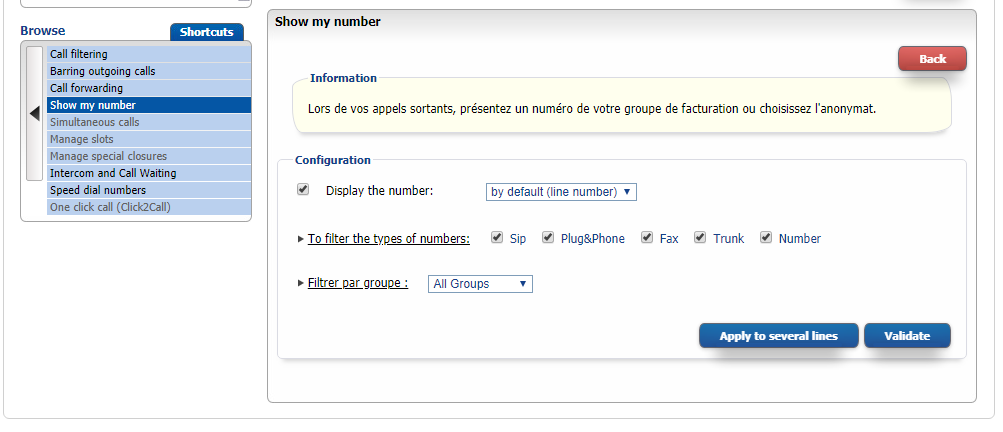Image resolution: width=1003 pixels, height=432 pixels.
Task: Open the All Groups dropdown
Action: (480, 284)
